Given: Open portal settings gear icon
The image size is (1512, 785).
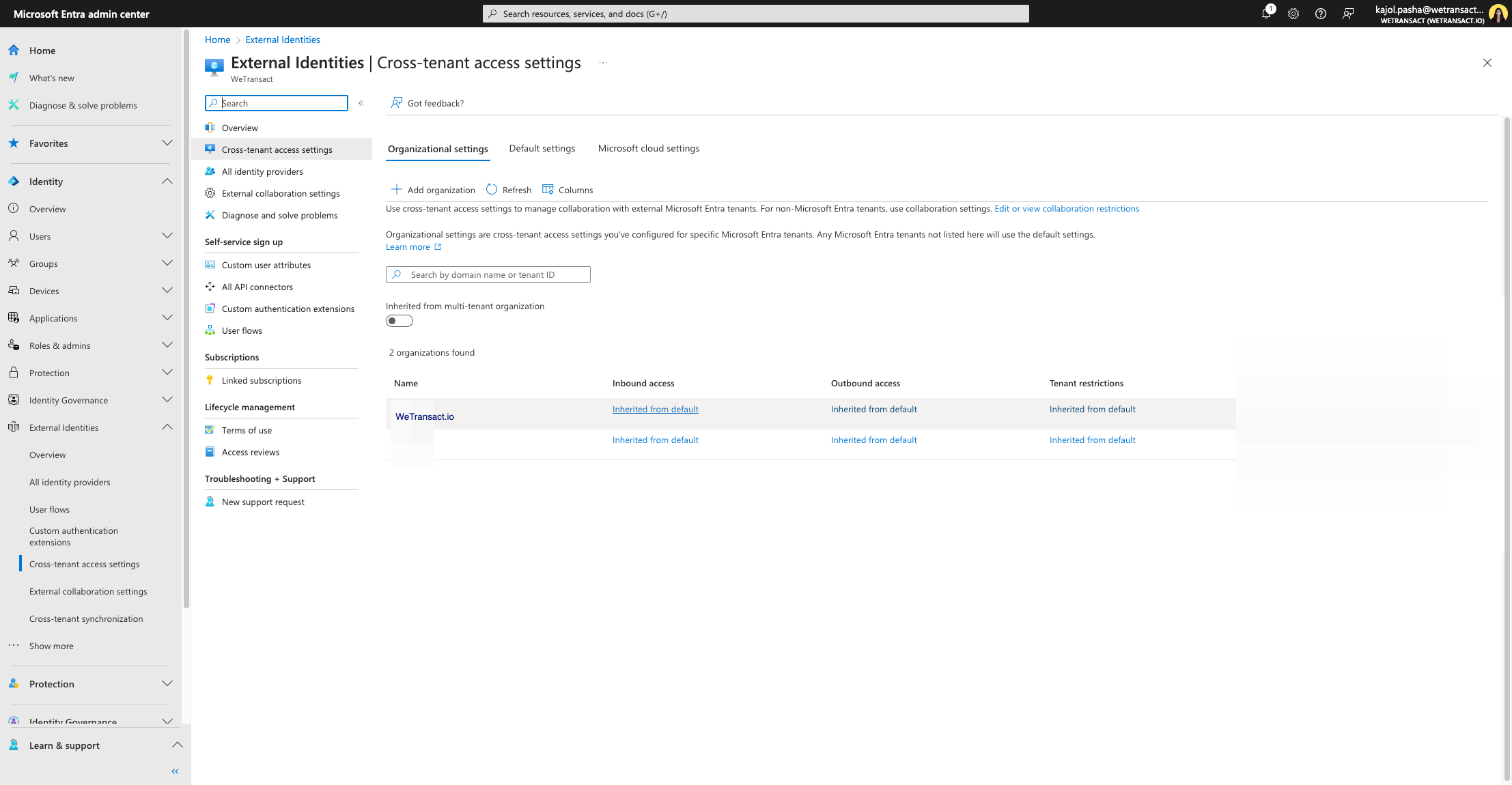Looking at the screenshot, I should click(x=1293, y=14).
